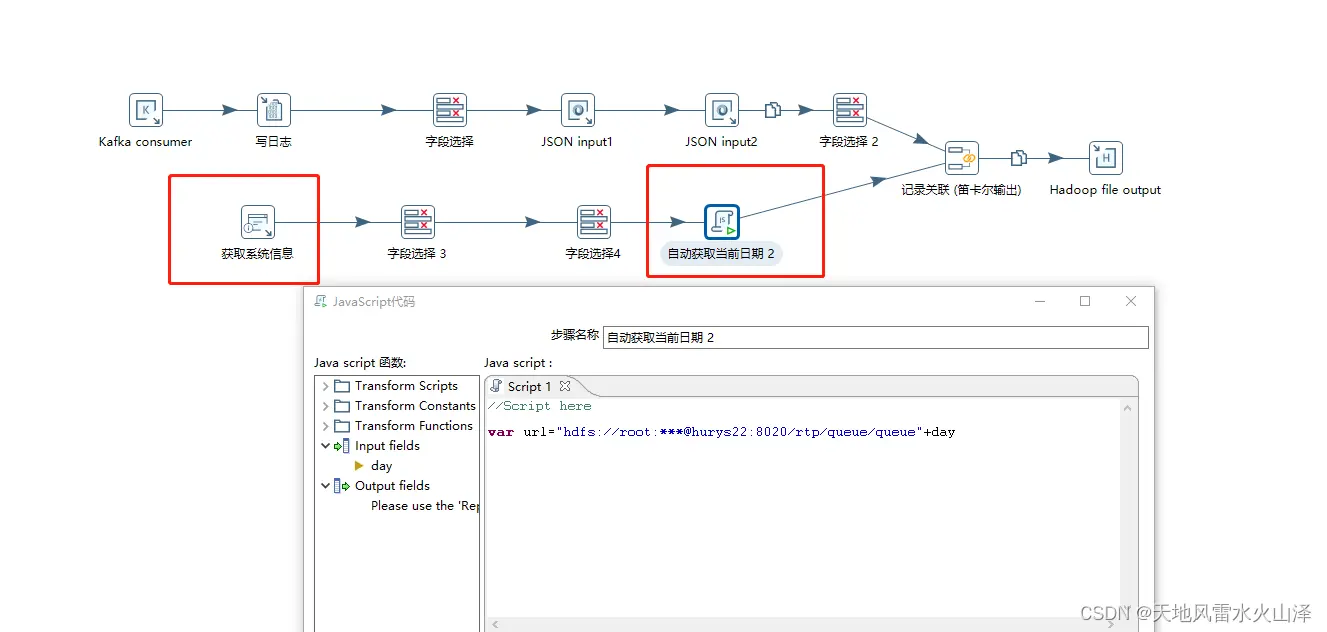Select the JSON input1 step icon

click(577, 110)
